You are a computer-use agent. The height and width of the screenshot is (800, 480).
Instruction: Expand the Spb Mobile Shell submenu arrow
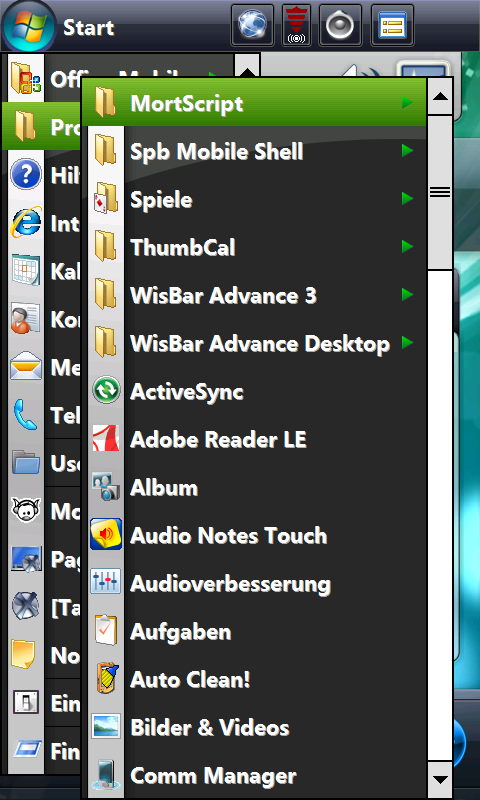point(407,151)
